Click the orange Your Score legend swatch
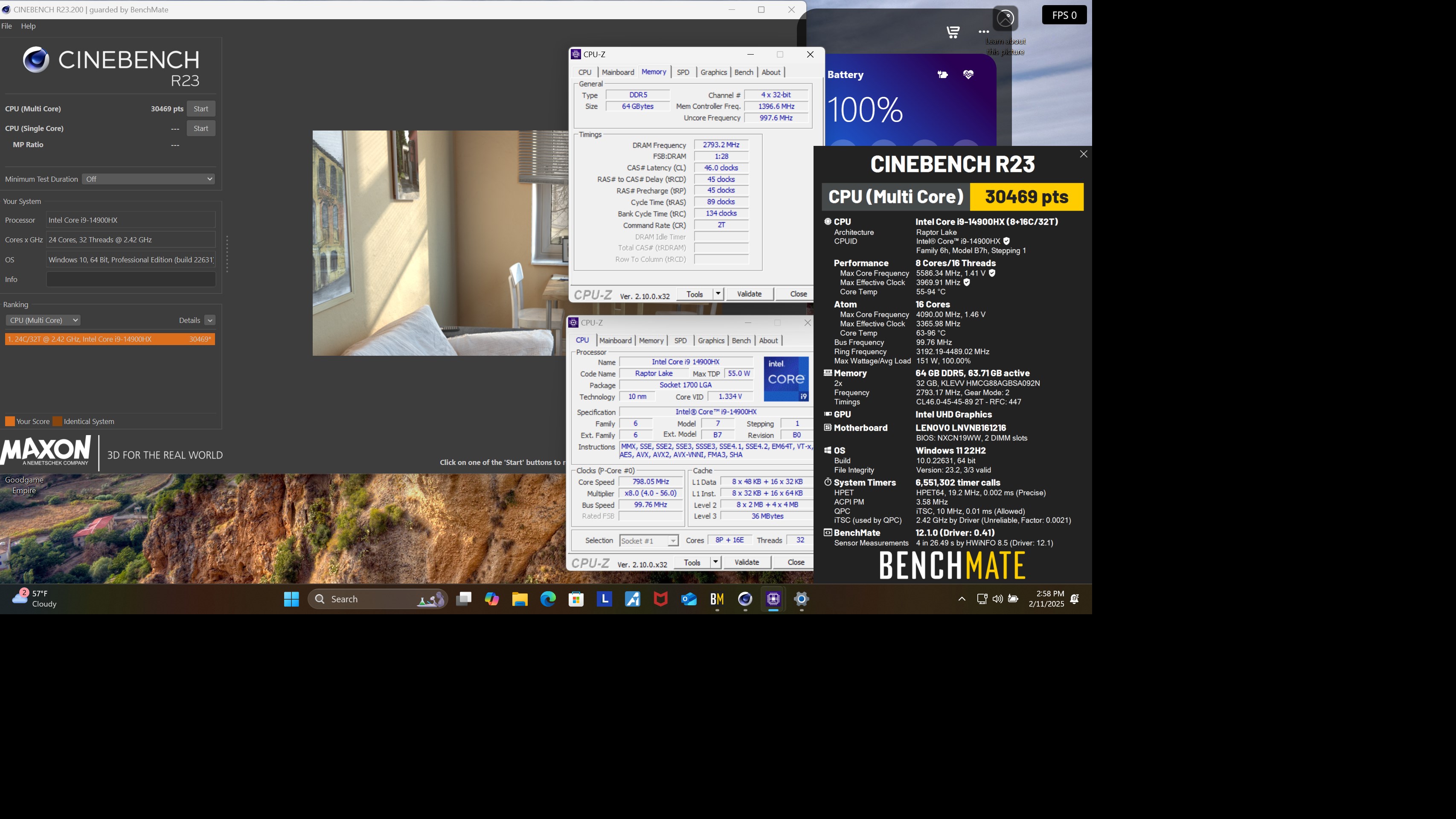Image resolution: width=1456 pixels, height=819 pixels. (10, 421)
